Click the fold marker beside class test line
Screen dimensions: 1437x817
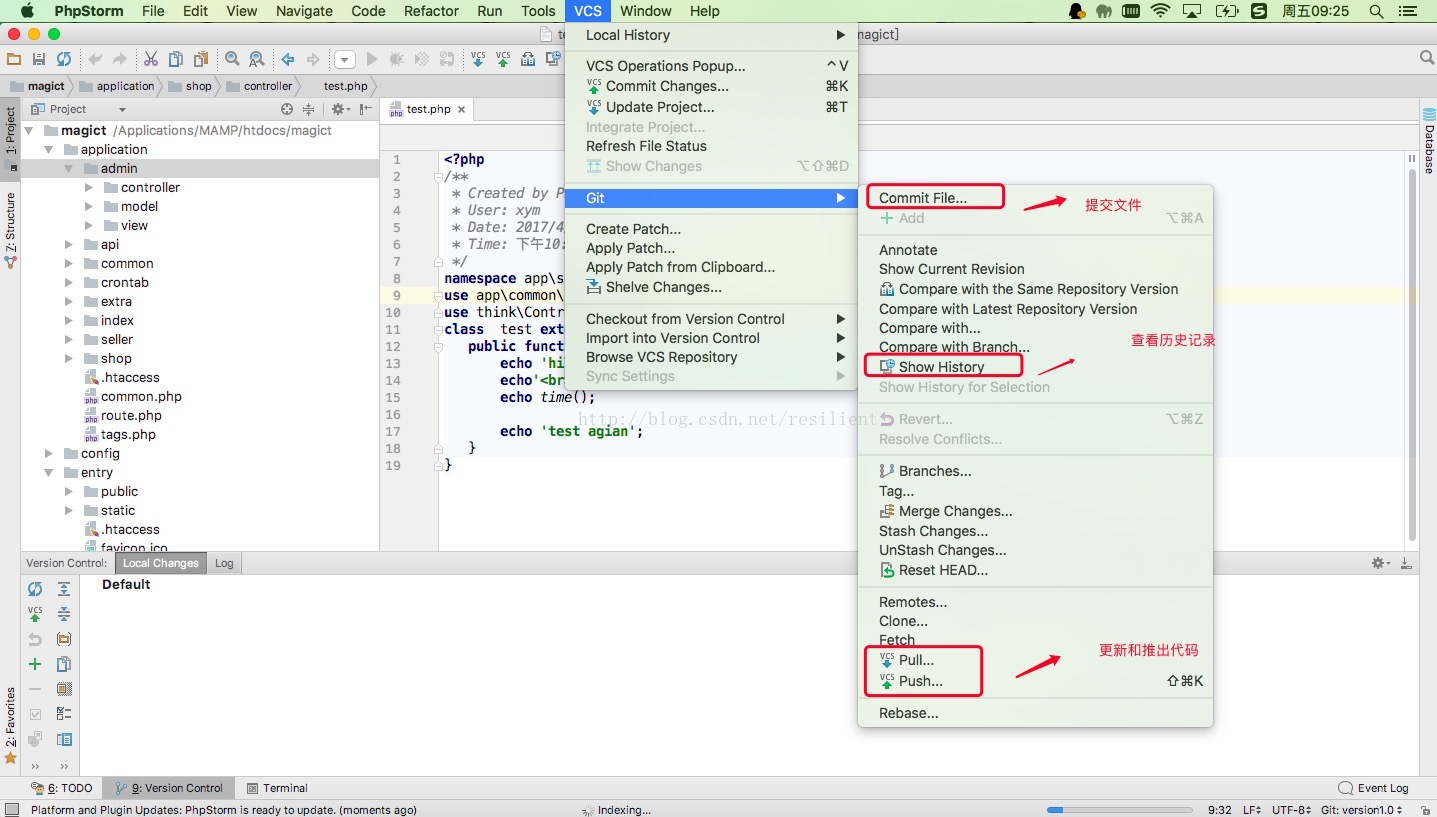pyautogui.click(x=438, y=330)
